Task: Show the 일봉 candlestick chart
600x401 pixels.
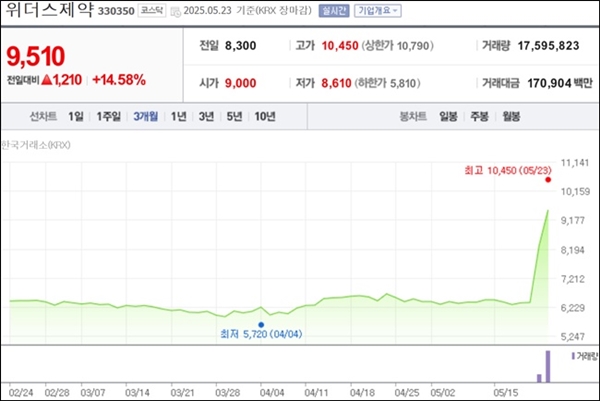Action: 448,116
